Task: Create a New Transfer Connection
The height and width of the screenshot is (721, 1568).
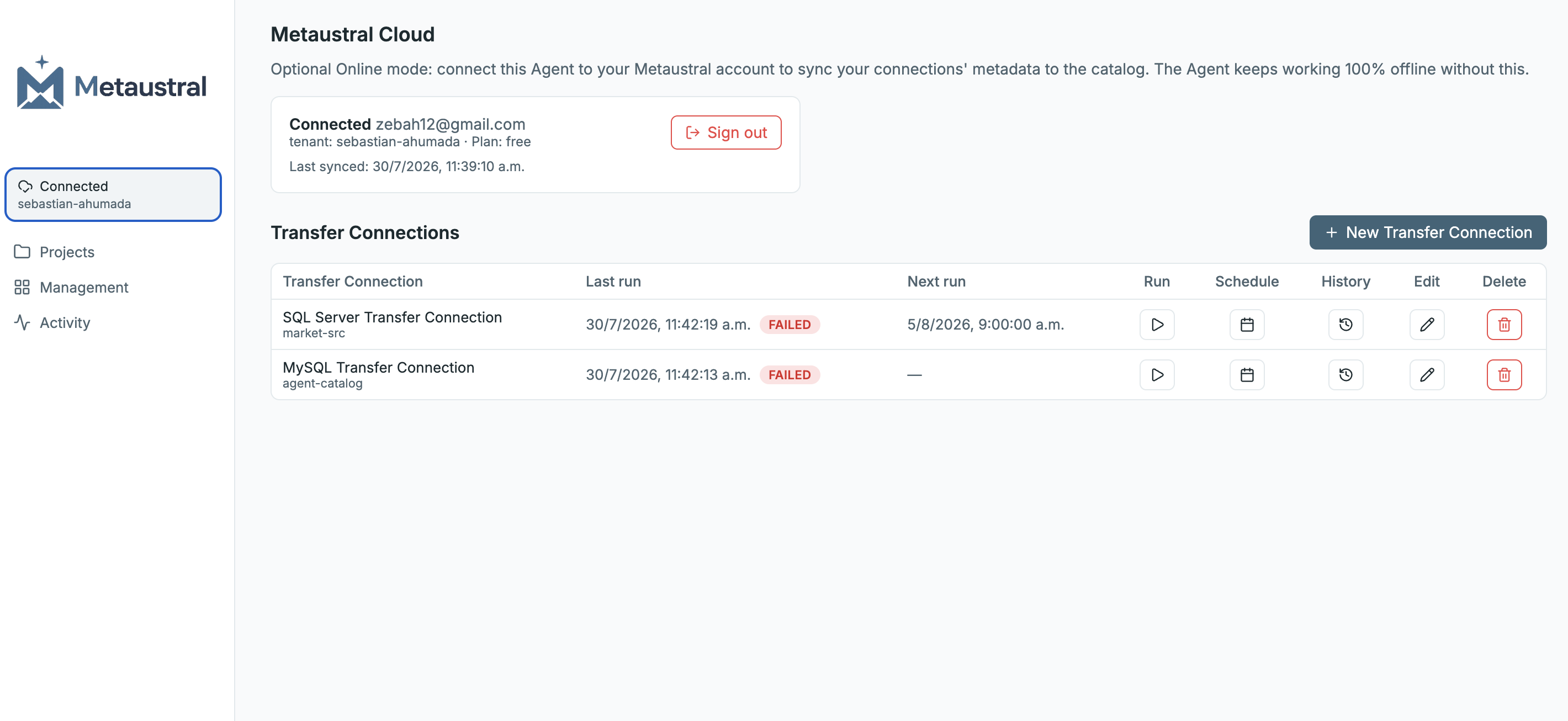Action: coord(1427,232)
